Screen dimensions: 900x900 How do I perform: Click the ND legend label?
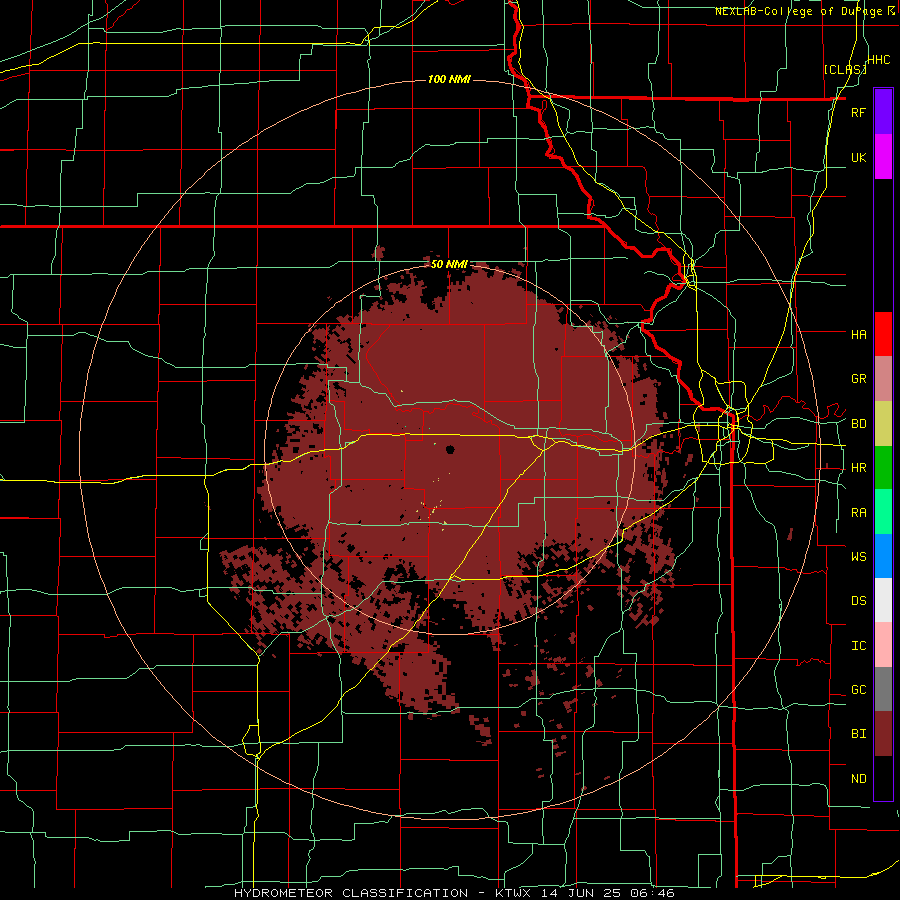click(858, 779)
